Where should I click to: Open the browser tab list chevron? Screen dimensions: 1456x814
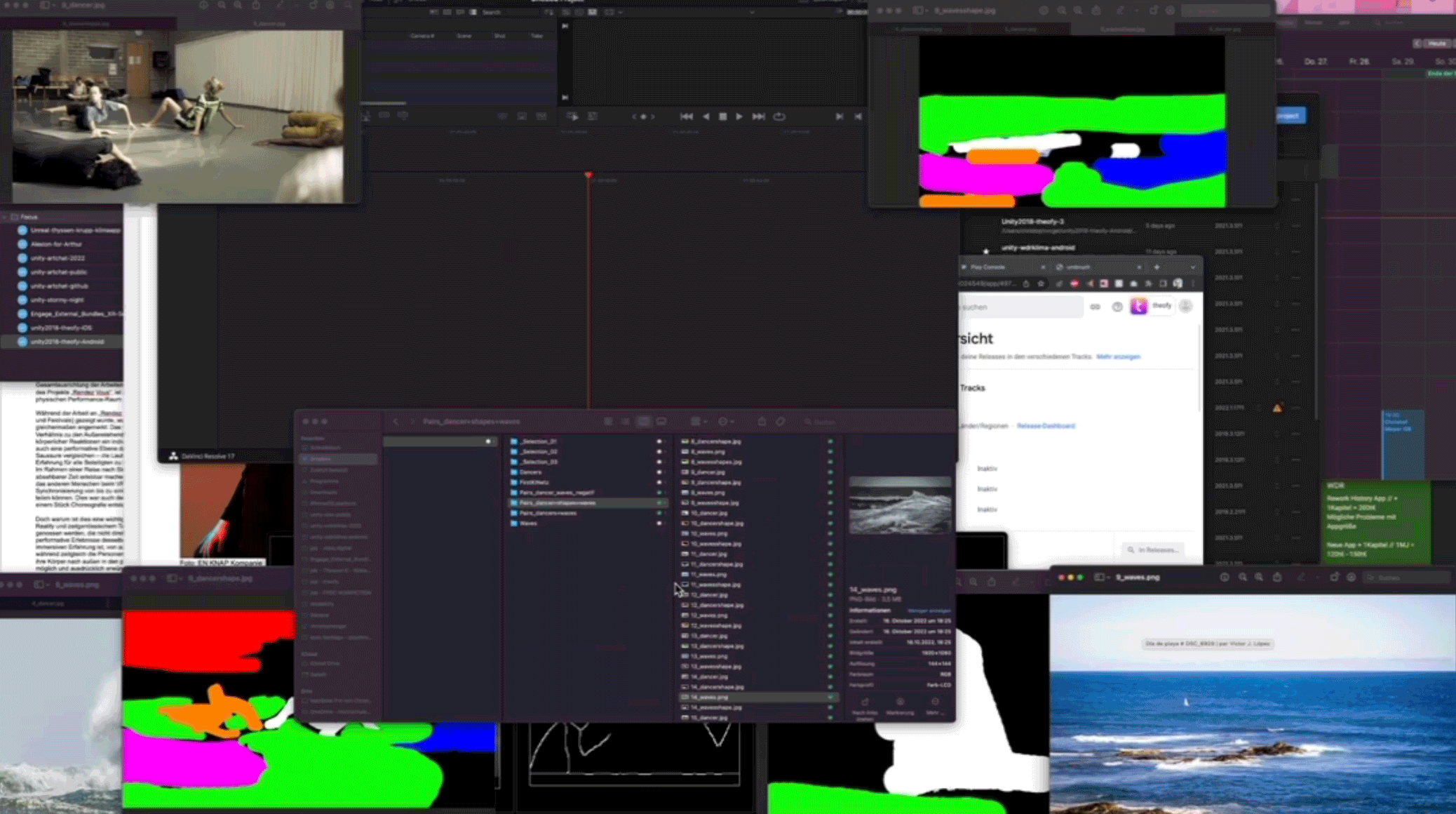[1193, 267]
